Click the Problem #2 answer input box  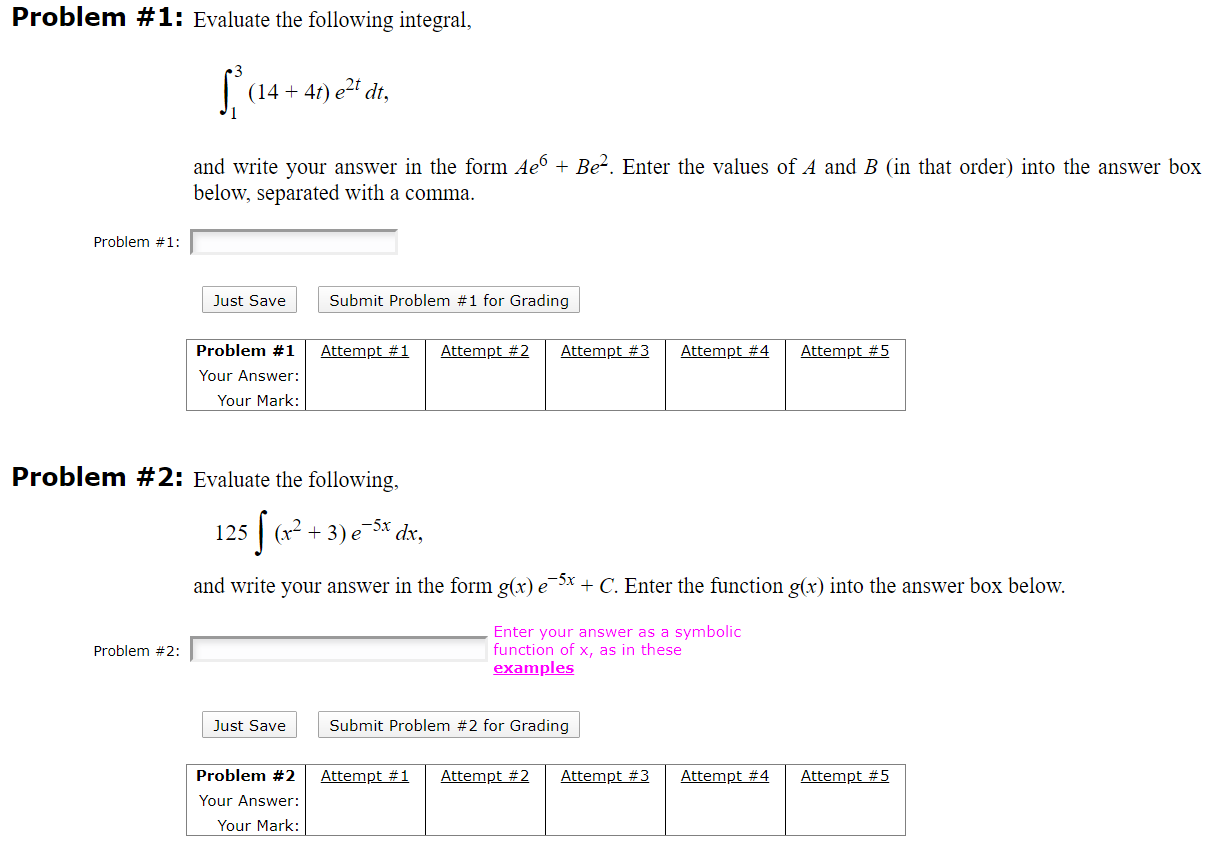337,649
